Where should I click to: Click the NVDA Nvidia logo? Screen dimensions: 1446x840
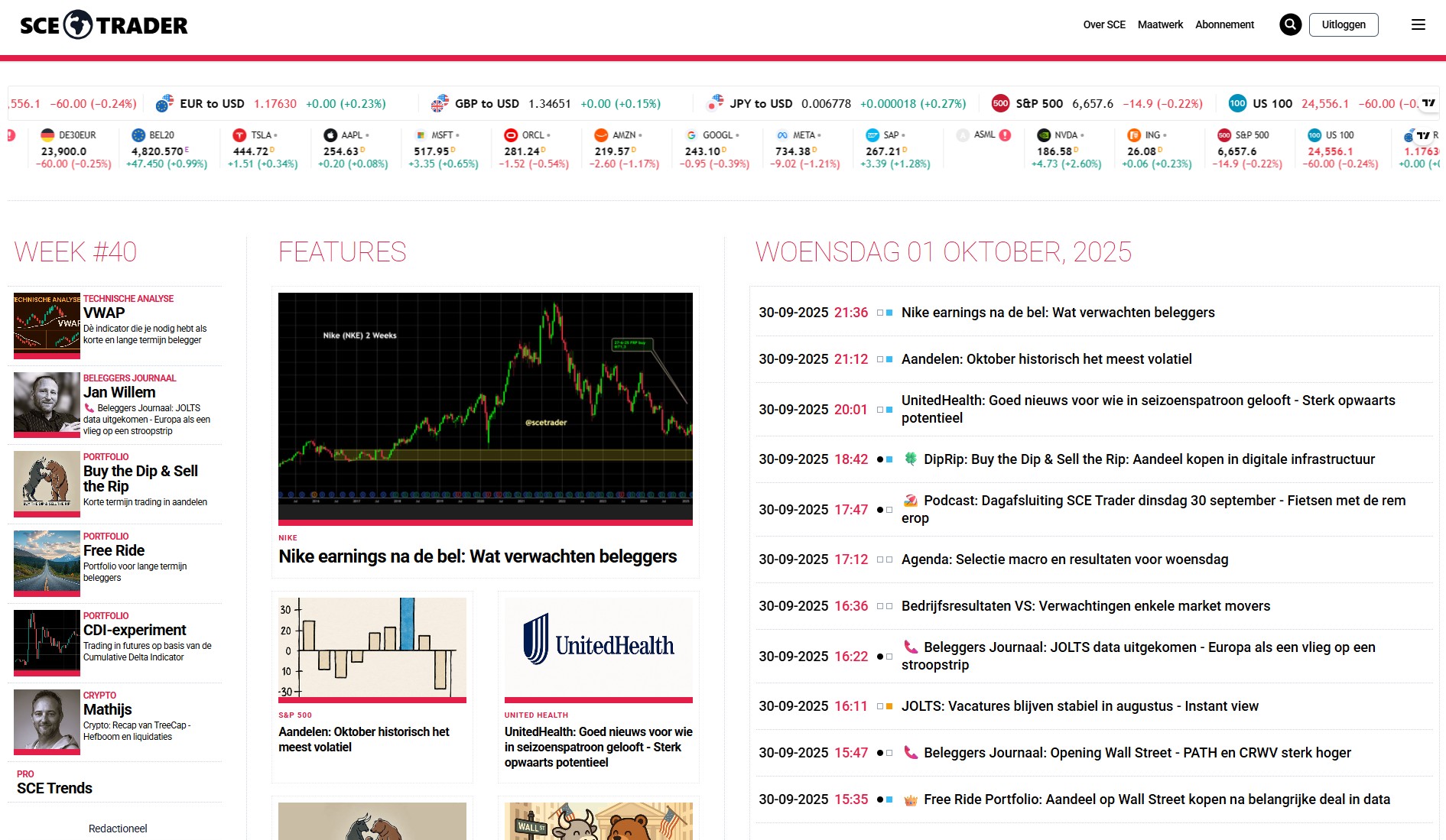click(1044, 135)
